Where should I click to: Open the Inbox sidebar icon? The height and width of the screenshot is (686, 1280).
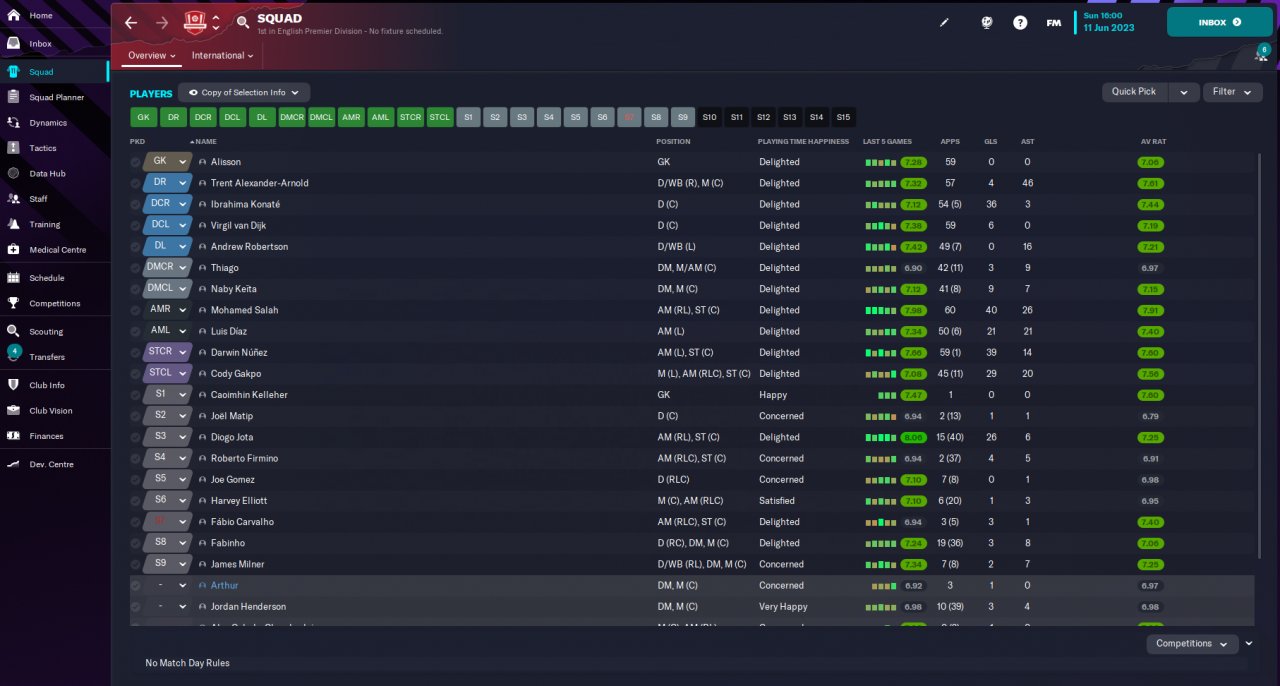tap(13, 44)
